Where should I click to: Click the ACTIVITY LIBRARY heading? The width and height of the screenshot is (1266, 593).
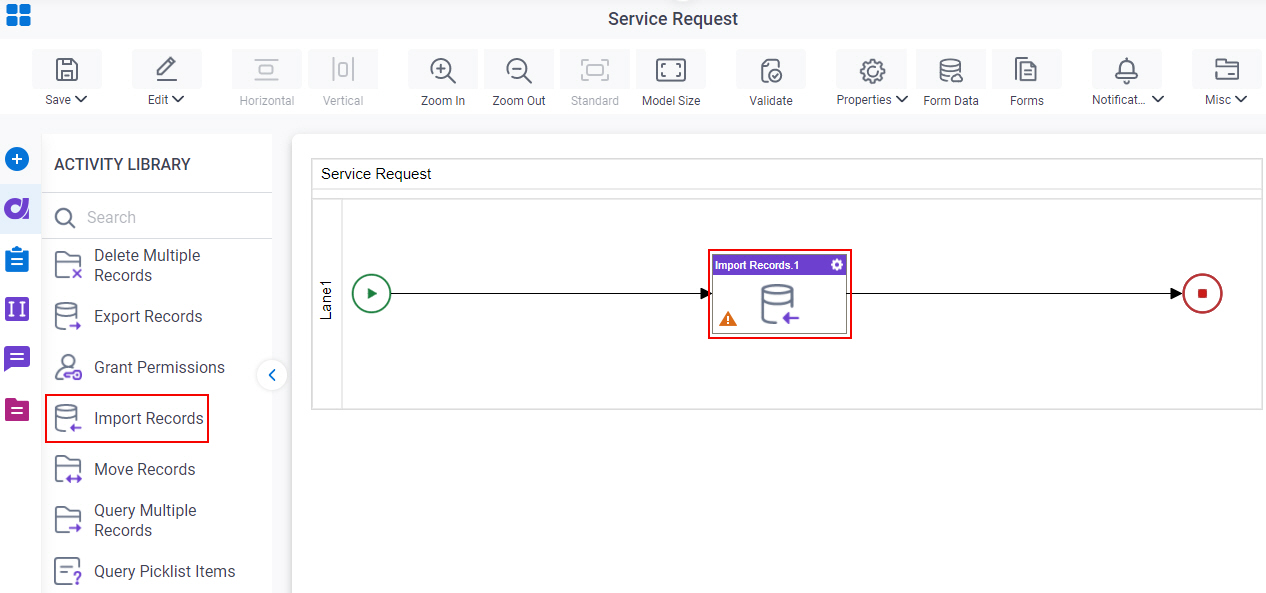122,164
